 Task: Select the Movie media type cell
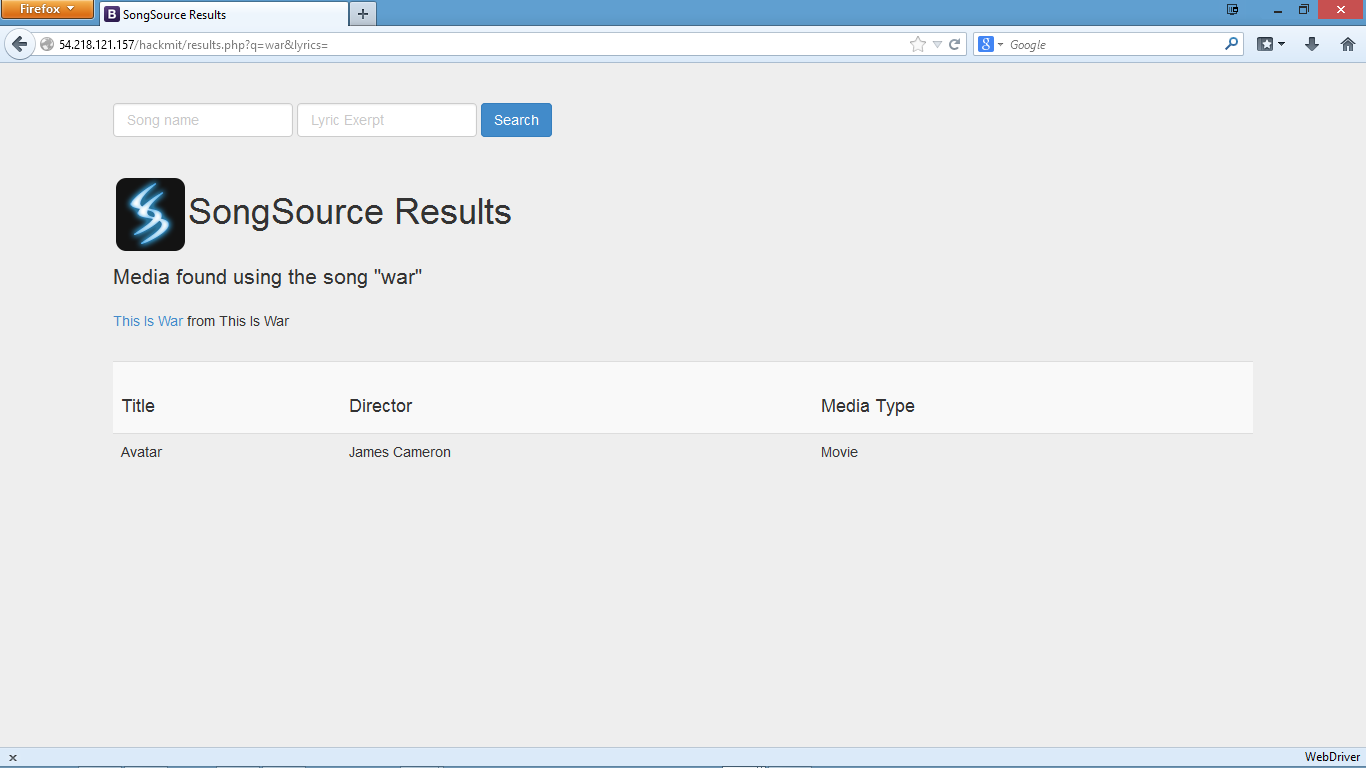(839, 452)
